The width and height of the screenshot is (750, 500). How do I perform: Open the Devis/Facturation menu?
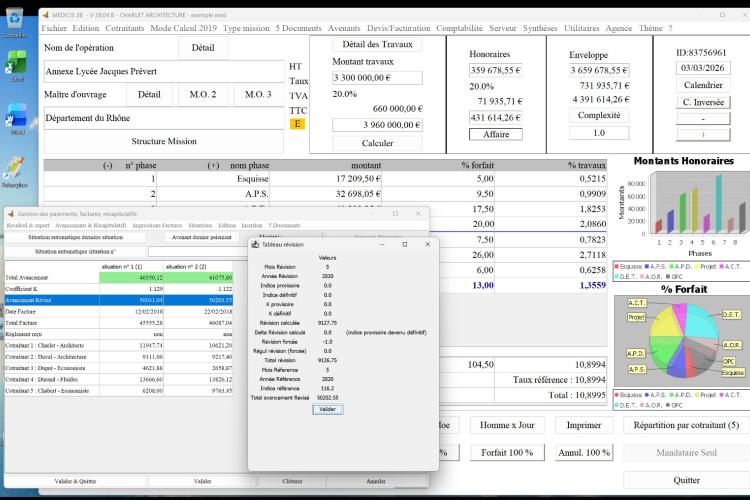click(x=398, y=28)
